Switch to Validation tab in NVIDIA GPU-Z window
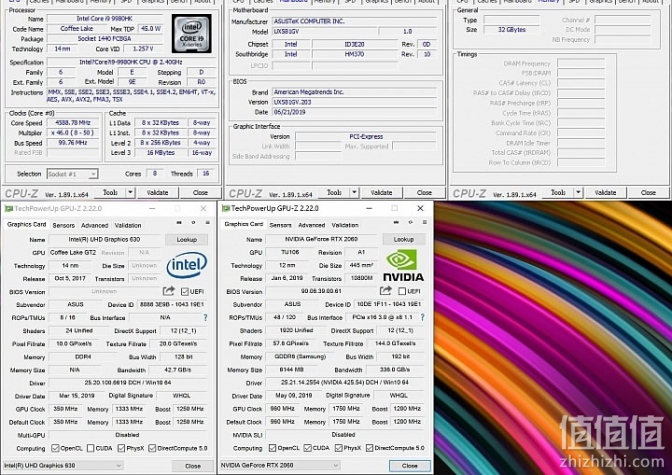 pos(345,225)
